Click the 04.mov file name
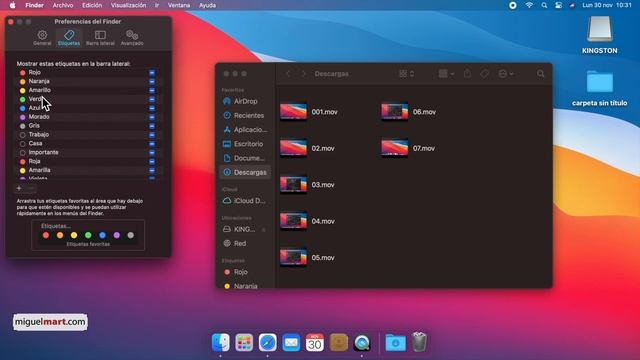This screenshot has height=360, width=640. [323, 221]
